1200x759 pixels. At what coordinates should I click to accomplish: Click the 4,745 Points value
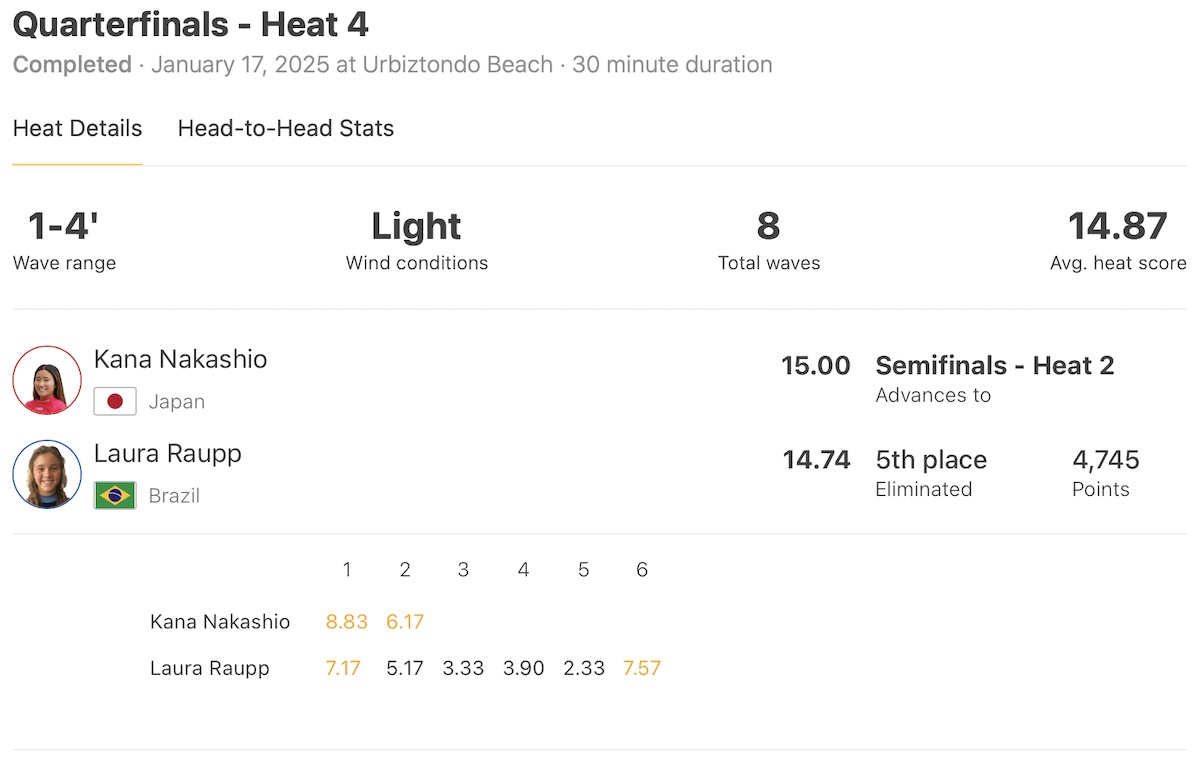1105,460
